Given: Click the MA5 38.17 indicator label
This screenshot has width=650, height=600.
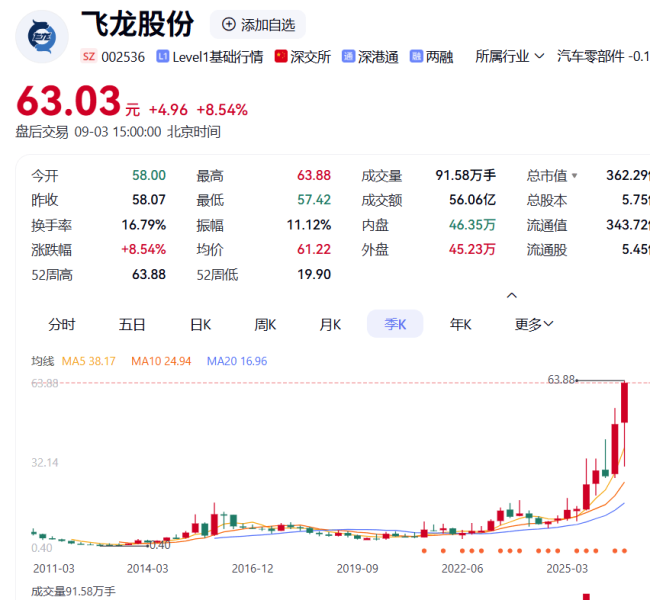Looking at the screenshot, I should pos(89,361).
